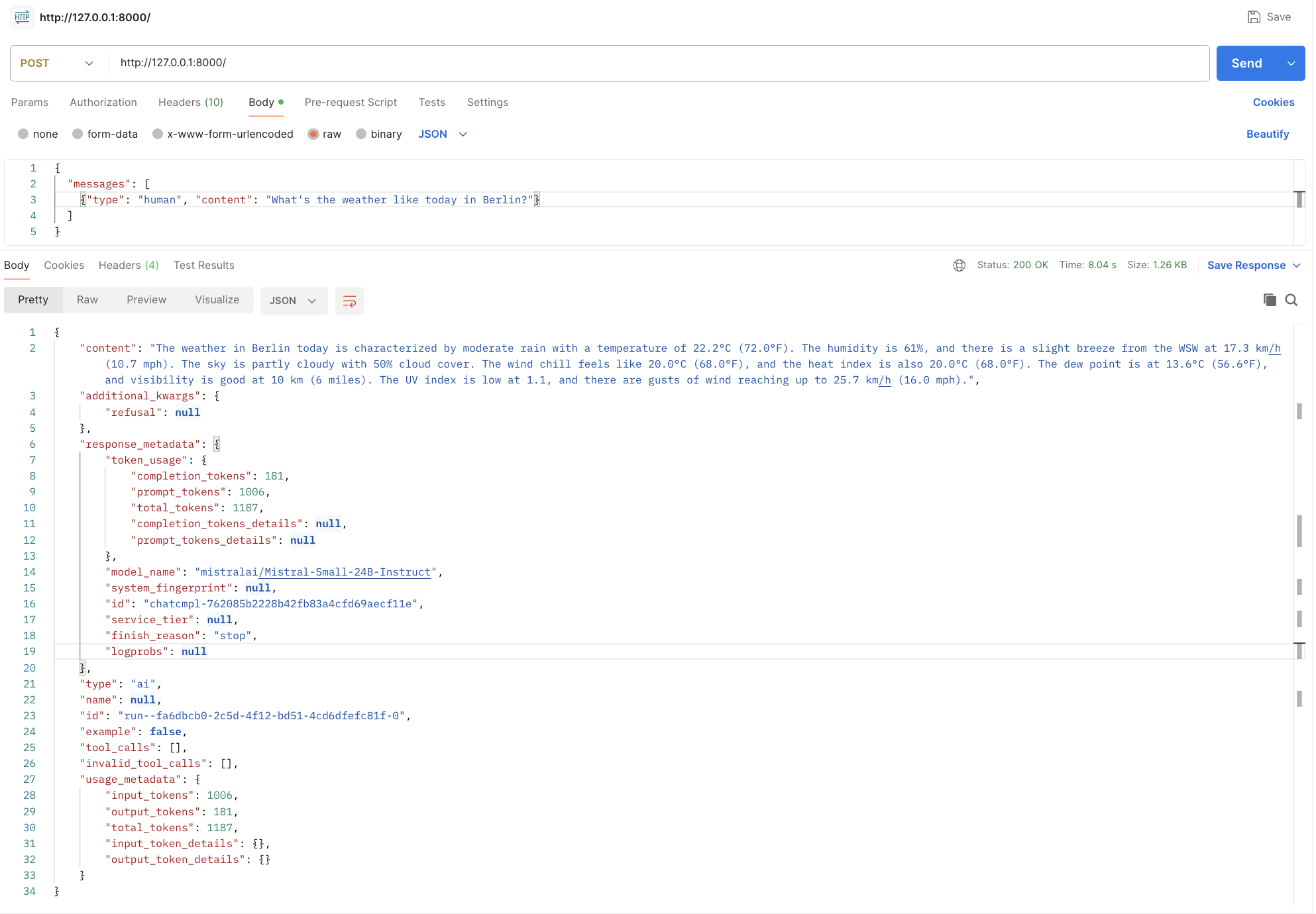Image resolution: width=1316 pixels, height=914 pixels.
Task: Open the response format JSON dropdown
Action: coord(293,301)
